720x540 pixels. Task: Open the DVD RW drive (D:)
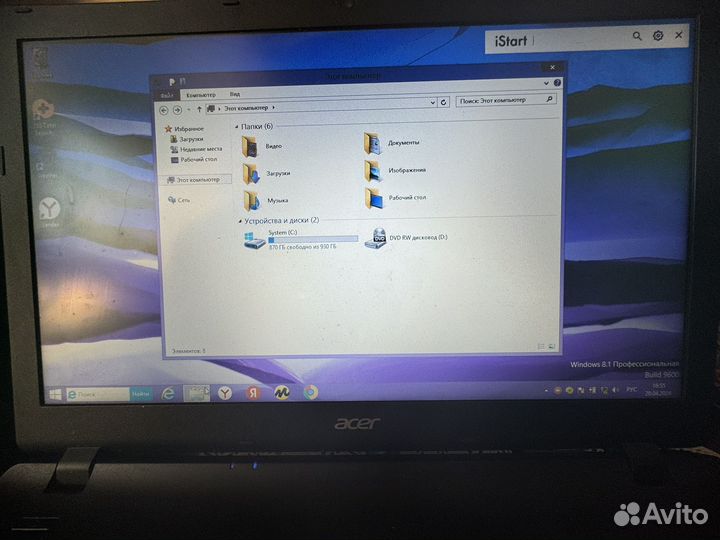(x=376, y=238)
